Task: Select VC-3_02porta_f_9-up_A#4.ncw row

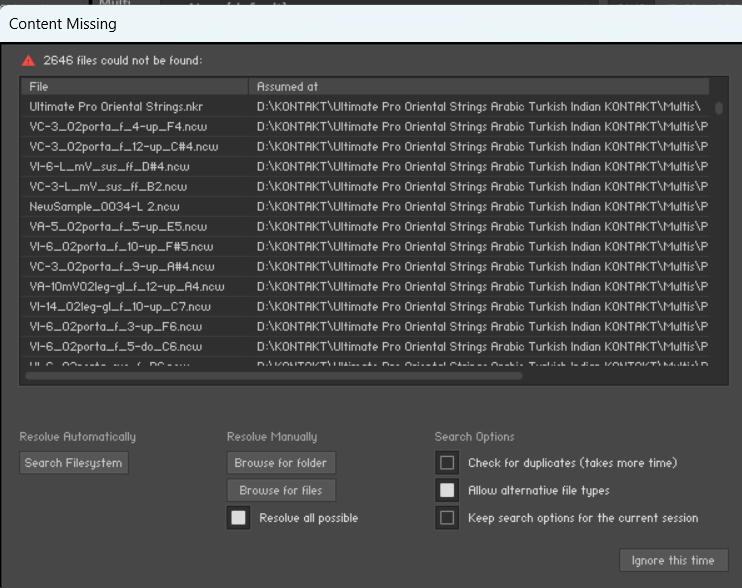Action: 365,266
